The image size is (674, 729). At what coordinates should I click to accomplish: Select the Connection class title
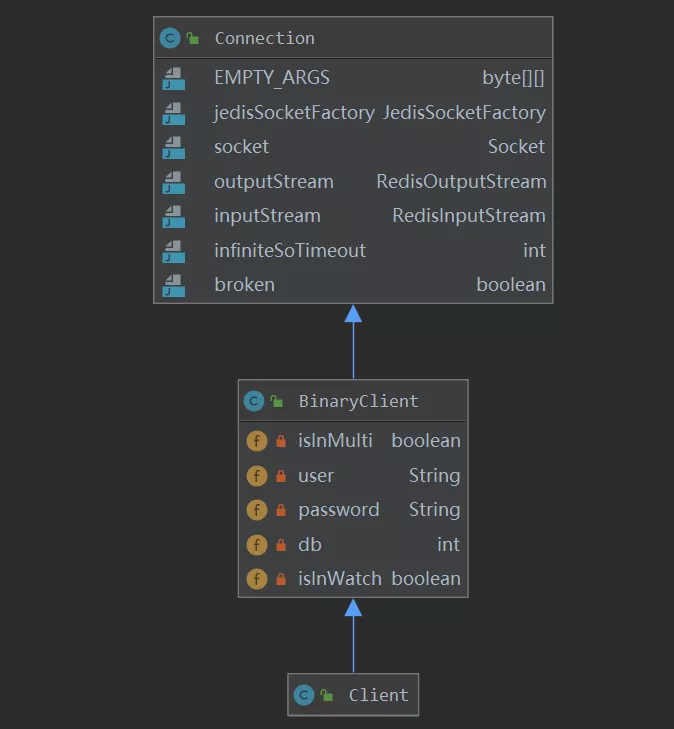click(264, 38)
